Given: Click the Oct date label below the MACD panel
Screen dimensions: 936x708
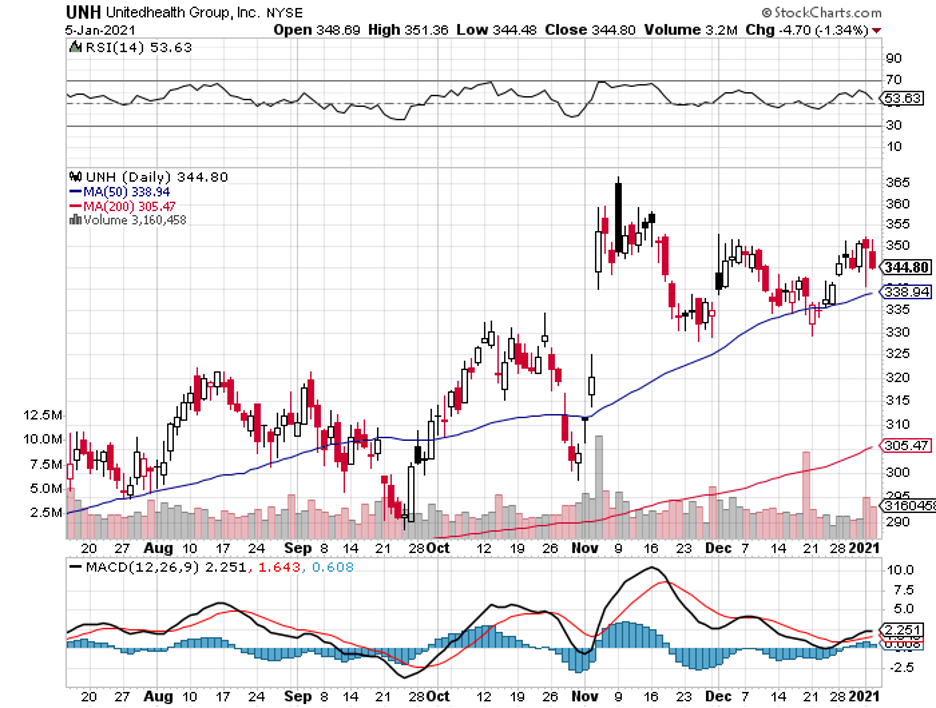Looking at the screenshot, I should (438, 696).
